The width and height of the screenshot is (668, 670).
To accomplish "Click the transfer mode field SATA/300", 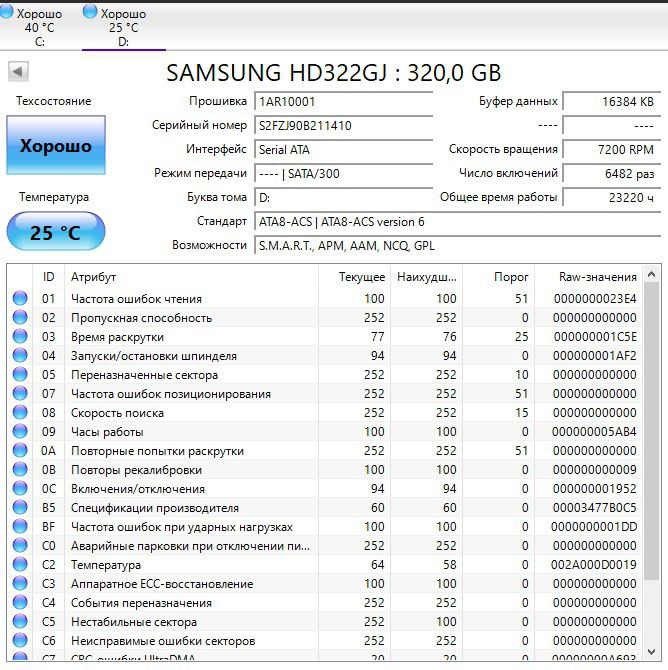I will (x=343, y=173).
